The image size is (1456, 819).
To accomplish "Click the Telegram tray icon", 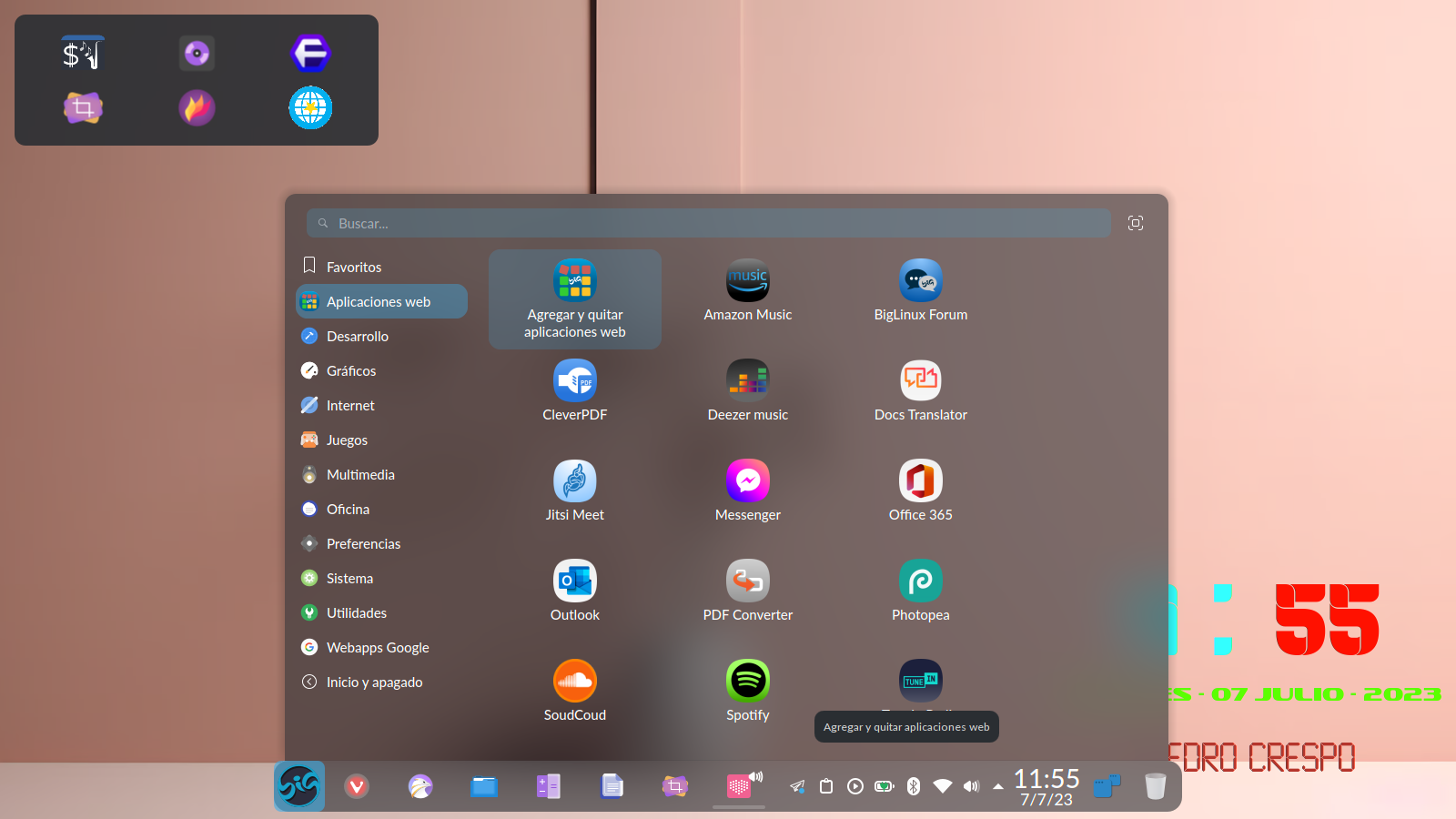I will point(797,786).
